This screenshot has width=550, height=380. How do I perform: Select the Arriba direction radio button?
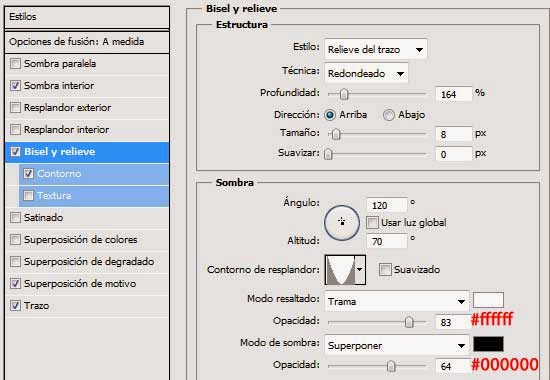[x=330, y=115]
